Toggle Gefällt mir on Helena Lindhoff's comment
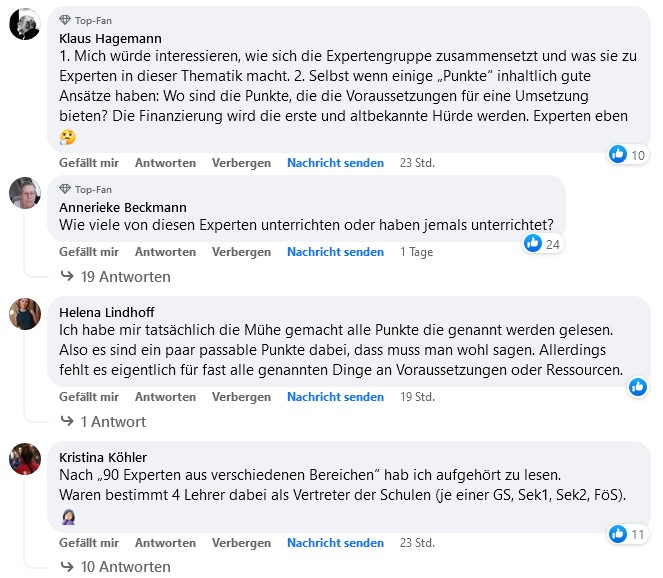 (89, 397)
